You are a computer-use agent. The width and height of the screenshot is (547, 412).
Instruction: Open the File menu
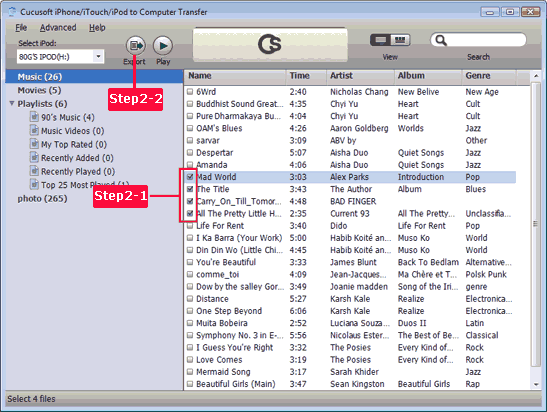pos(21,28)
